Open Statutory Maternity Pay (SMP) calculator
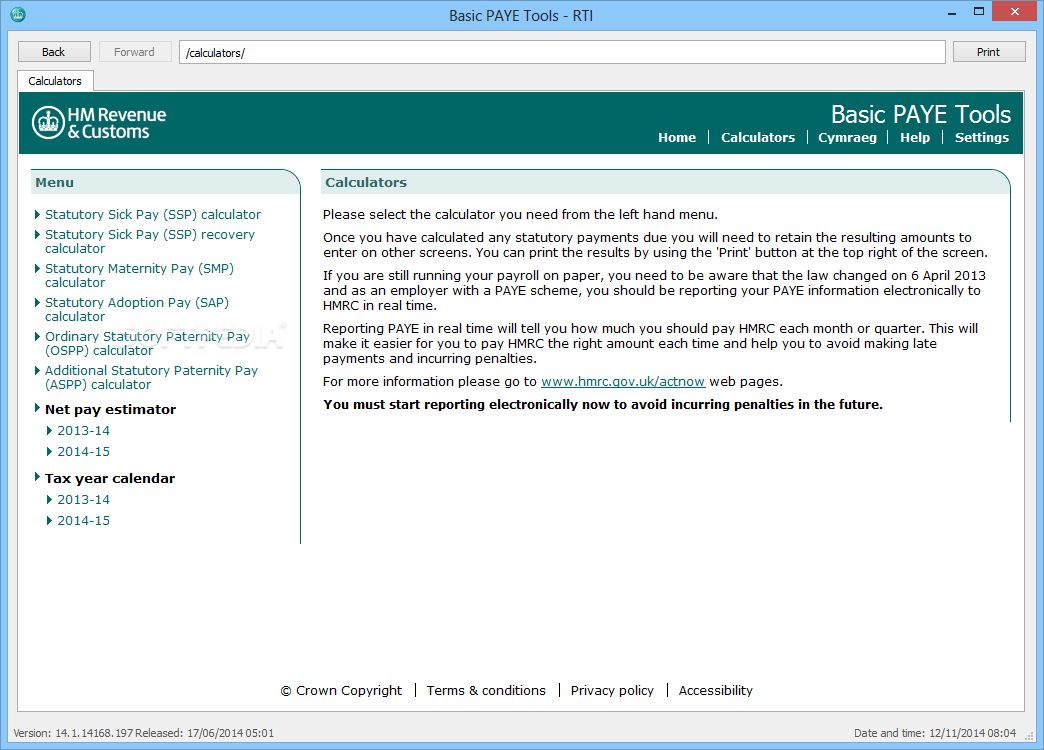 click(139, 275)
